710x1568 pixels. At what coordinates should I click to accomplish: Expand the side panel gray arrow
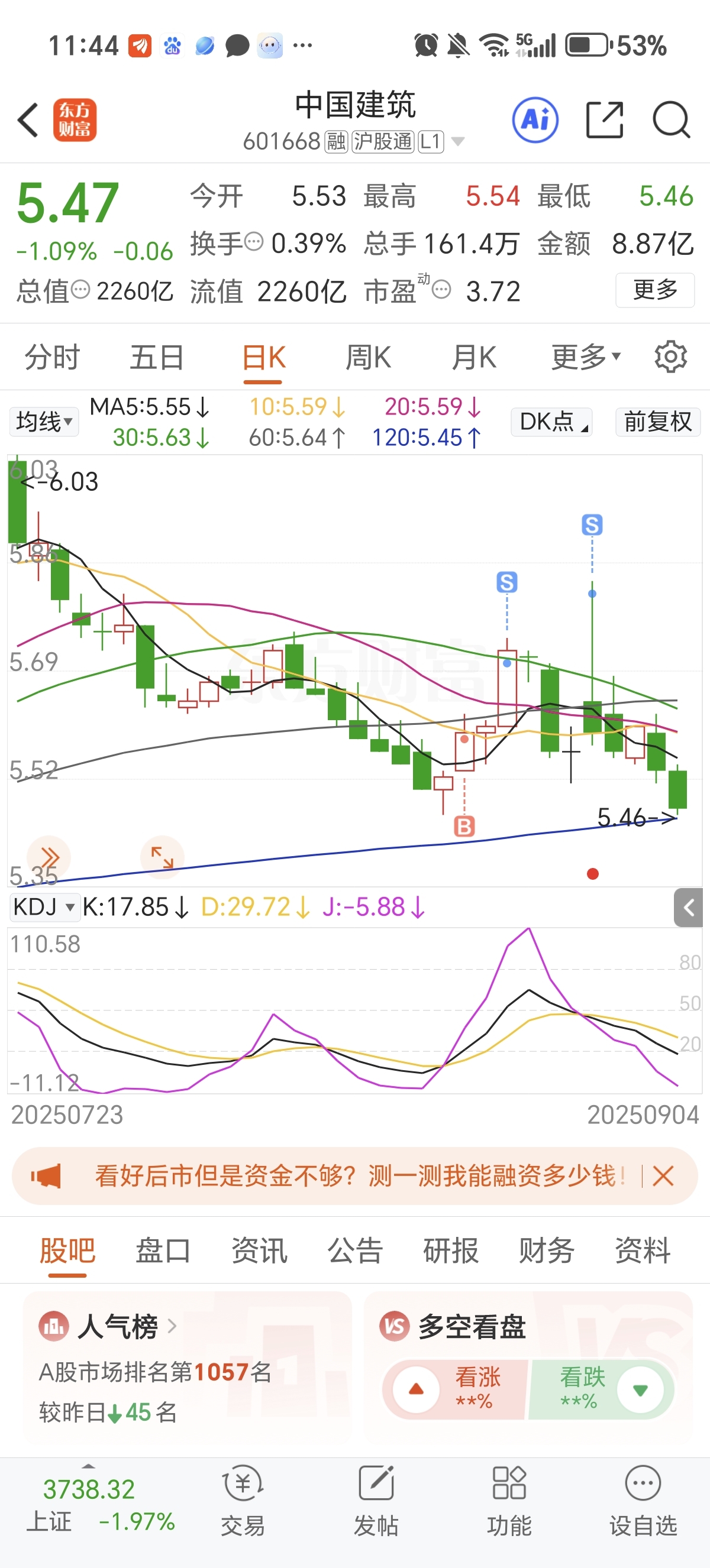coord(689,908)
